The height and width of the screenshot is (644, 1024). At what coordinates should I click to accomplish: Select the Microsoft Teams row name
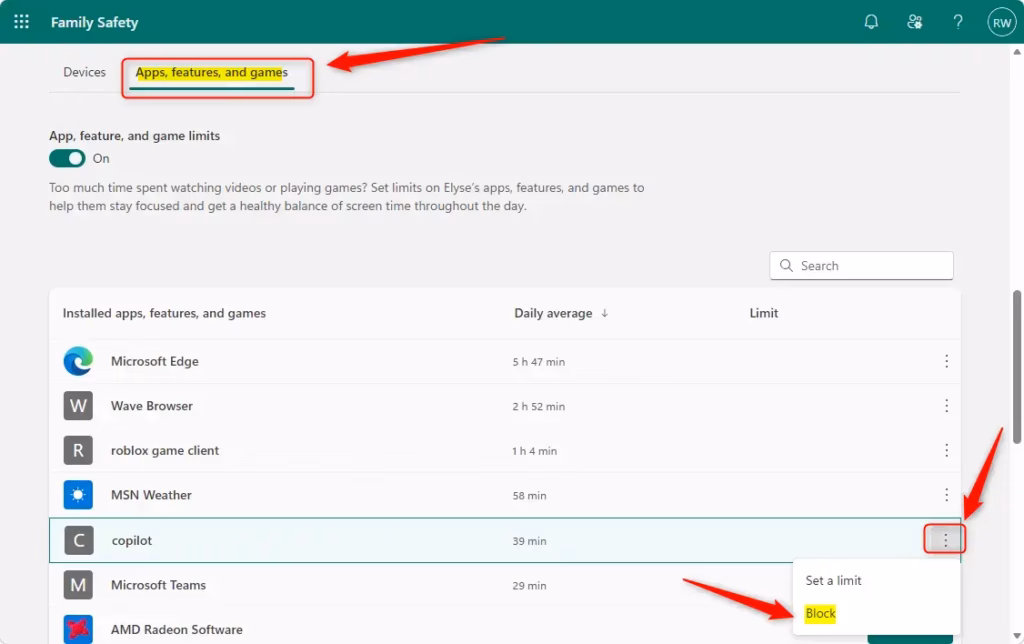158,585
